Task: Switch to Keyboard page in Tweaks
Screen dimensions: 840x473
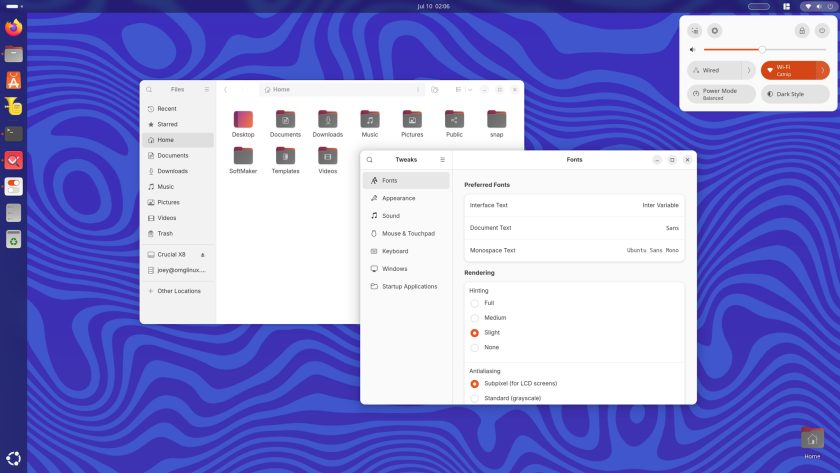Action: pos(406,251)
